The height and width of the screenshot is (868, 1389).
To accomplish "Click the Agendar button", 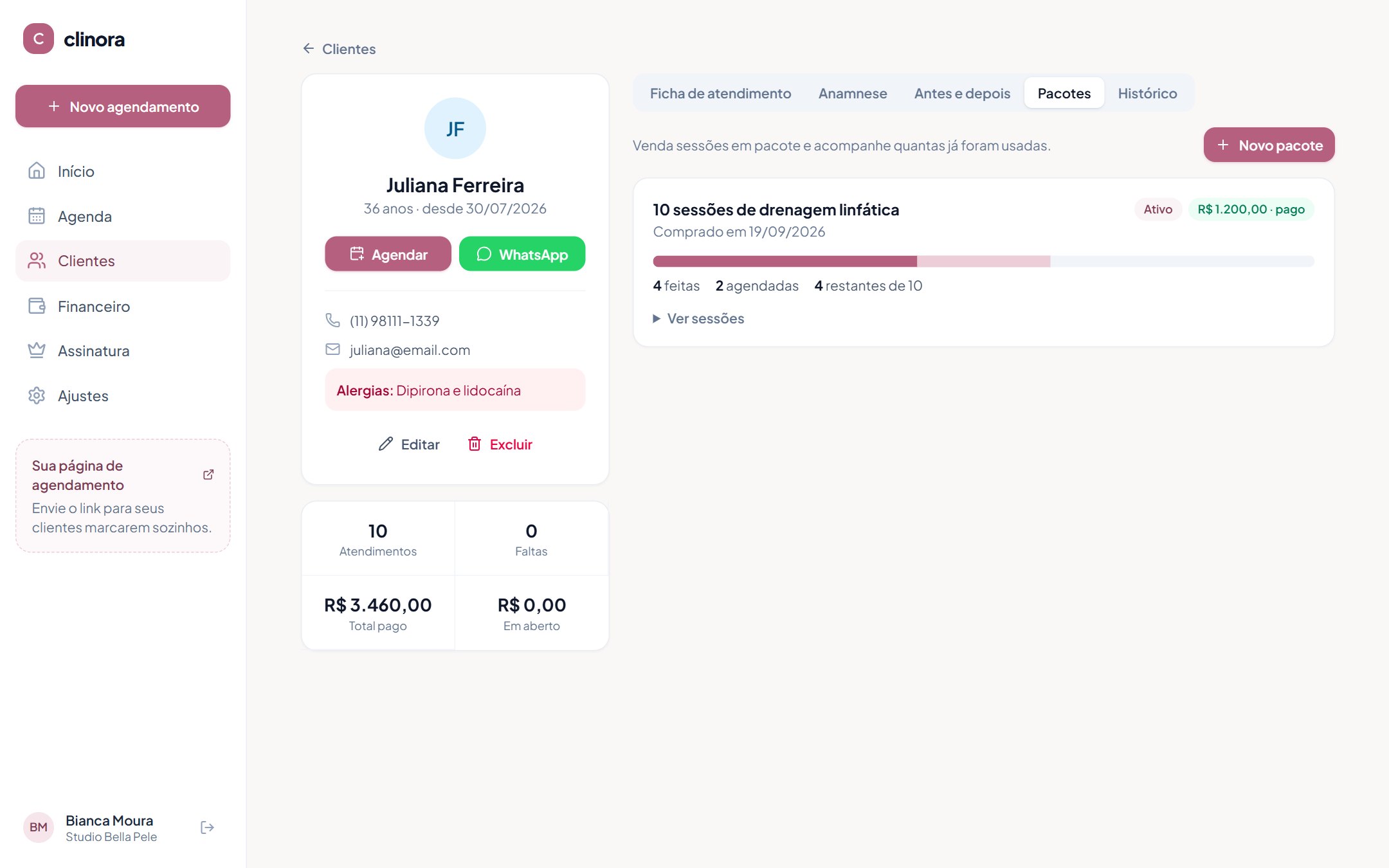I will [x=388, y=254].
